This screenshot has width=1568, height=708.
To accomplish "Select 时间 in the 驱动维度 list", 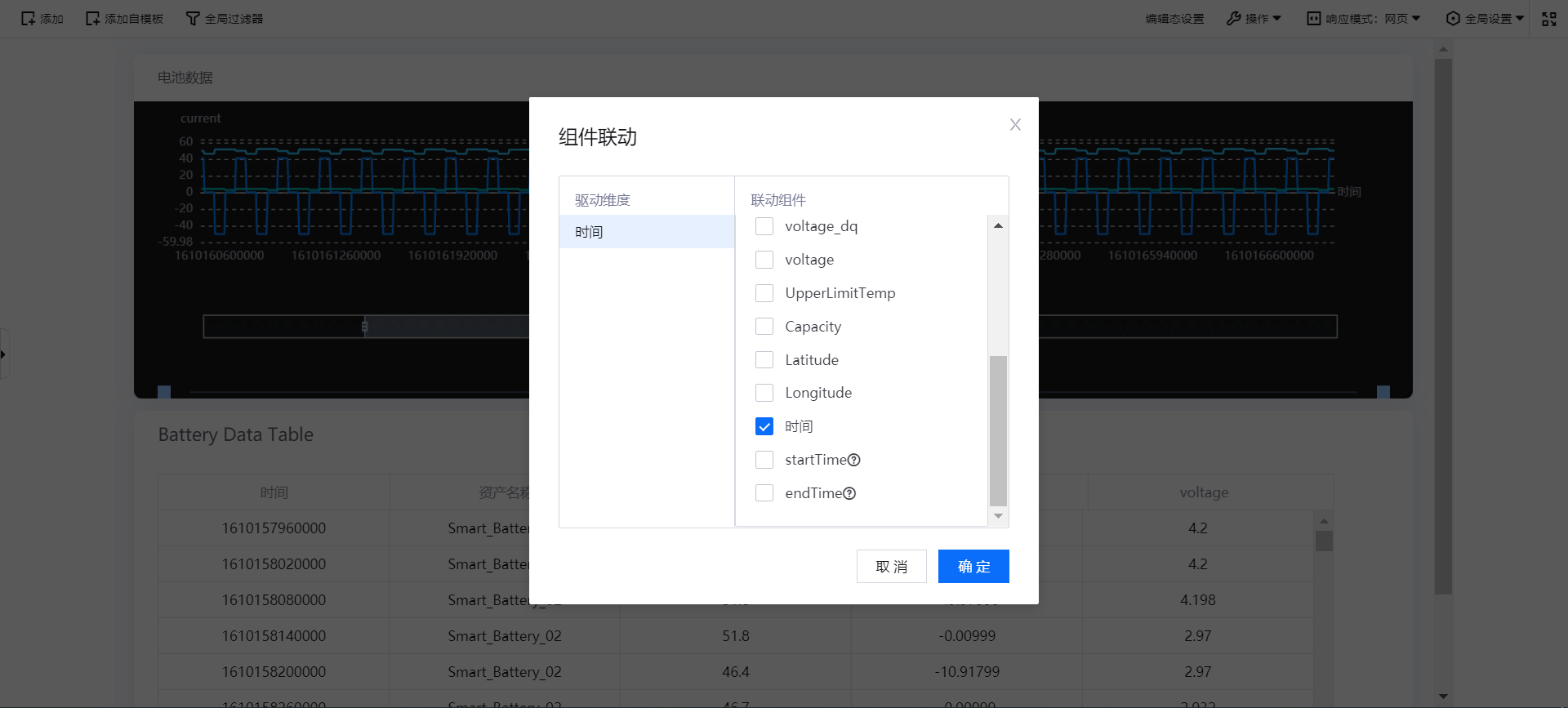I will tap(647, 232).
